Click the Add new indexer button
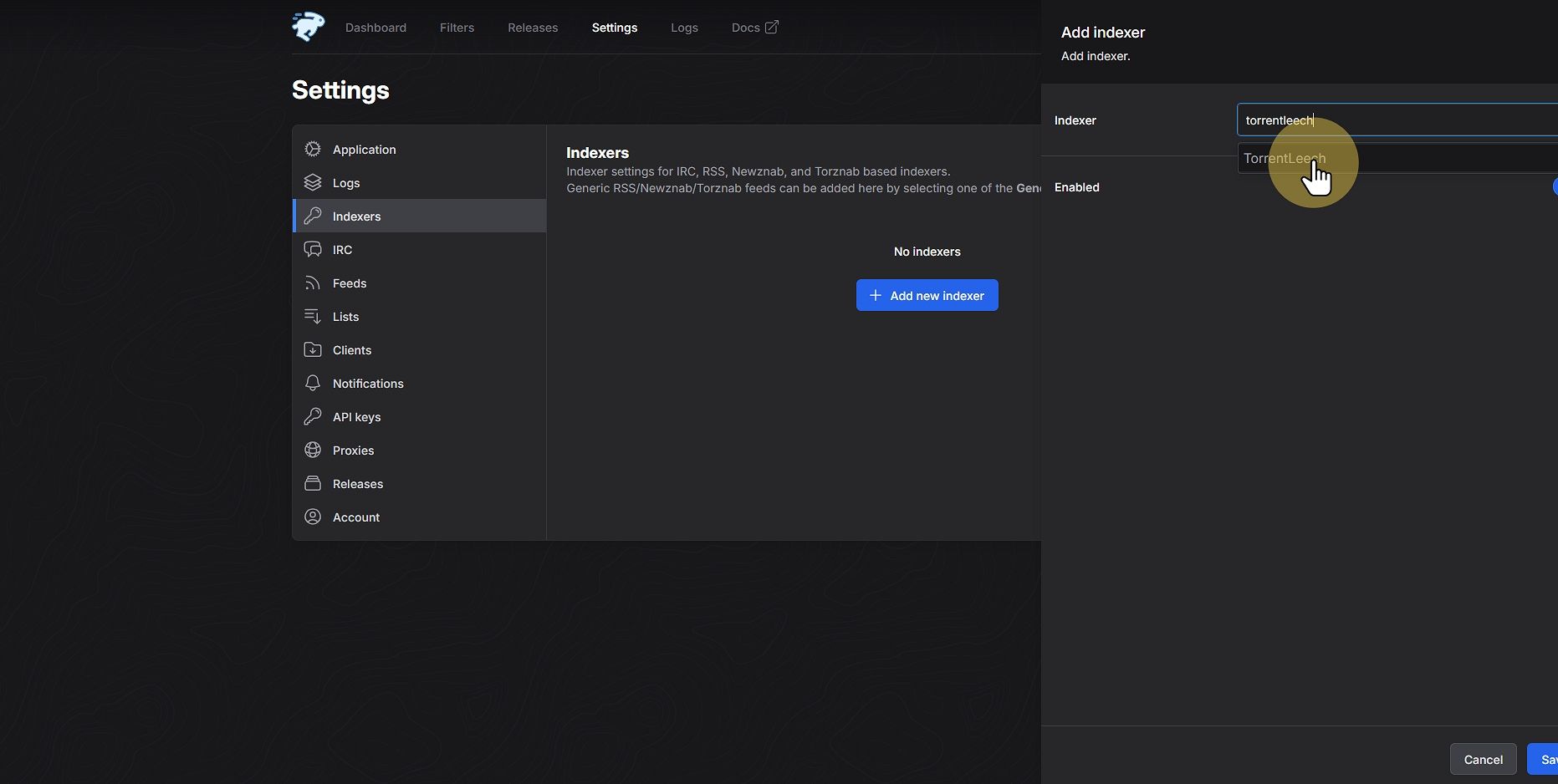1558x784 pixels. [x=927, y=295]
